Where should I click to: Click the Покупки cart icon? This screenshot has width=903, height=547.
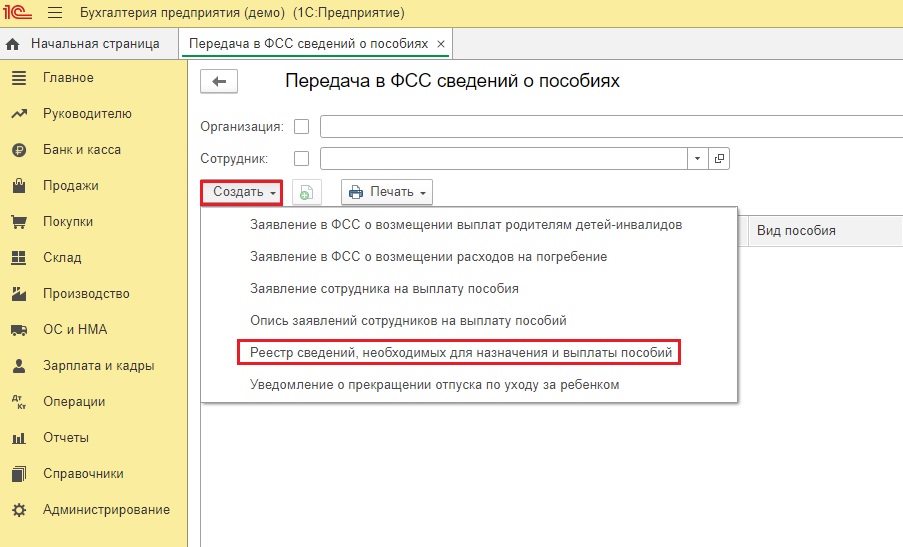pos(19,222)
